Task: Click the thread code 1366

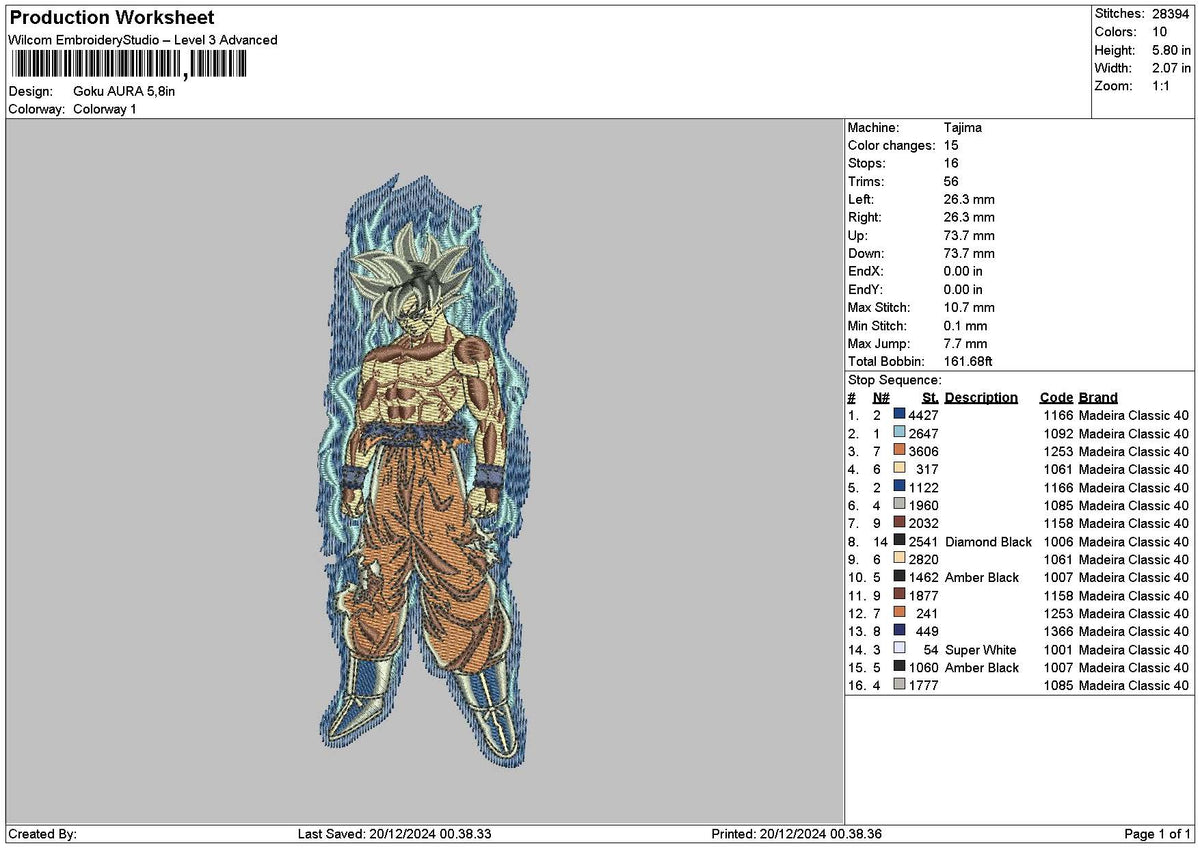Action: coord(1058,632)
